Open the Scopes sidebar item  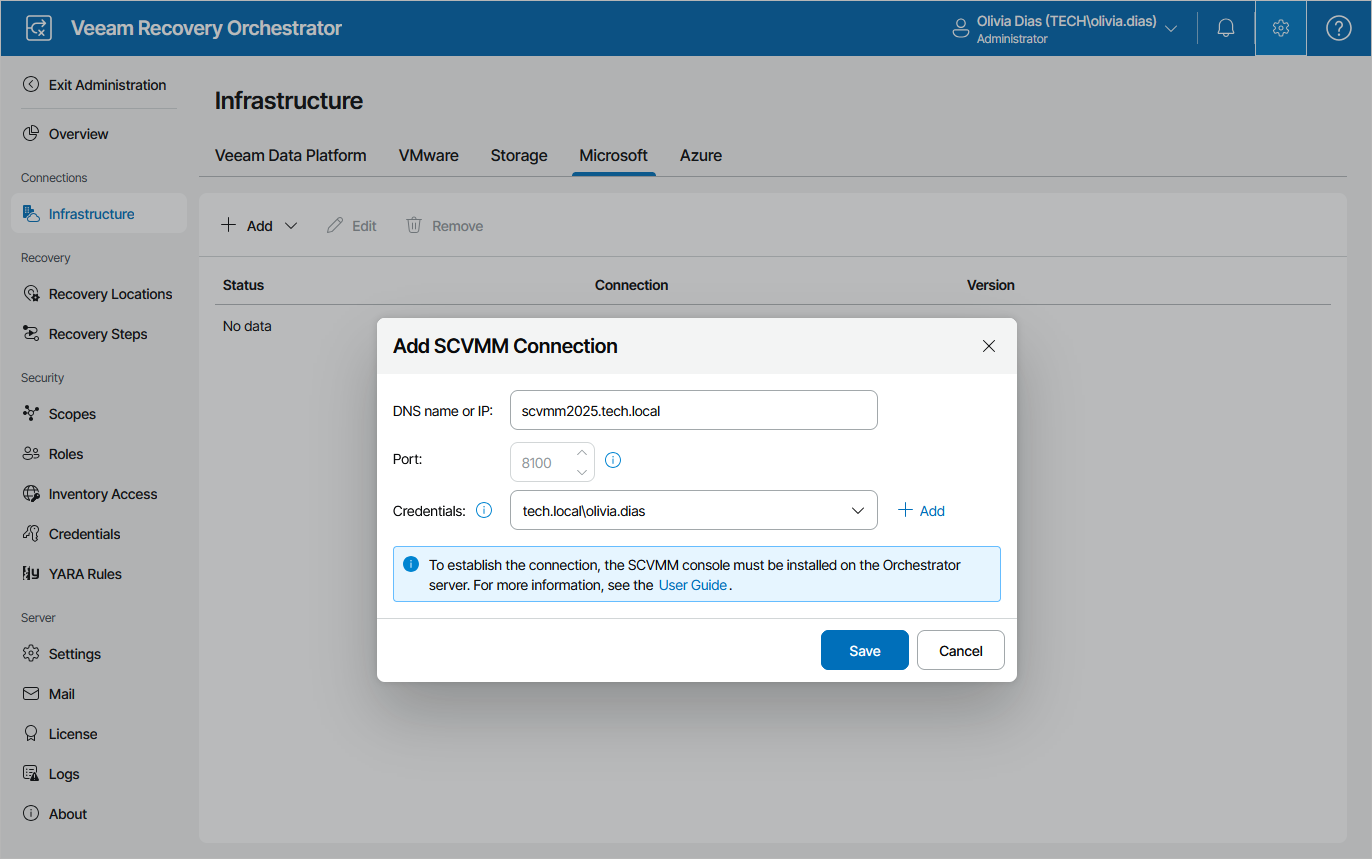coord(71,414)
